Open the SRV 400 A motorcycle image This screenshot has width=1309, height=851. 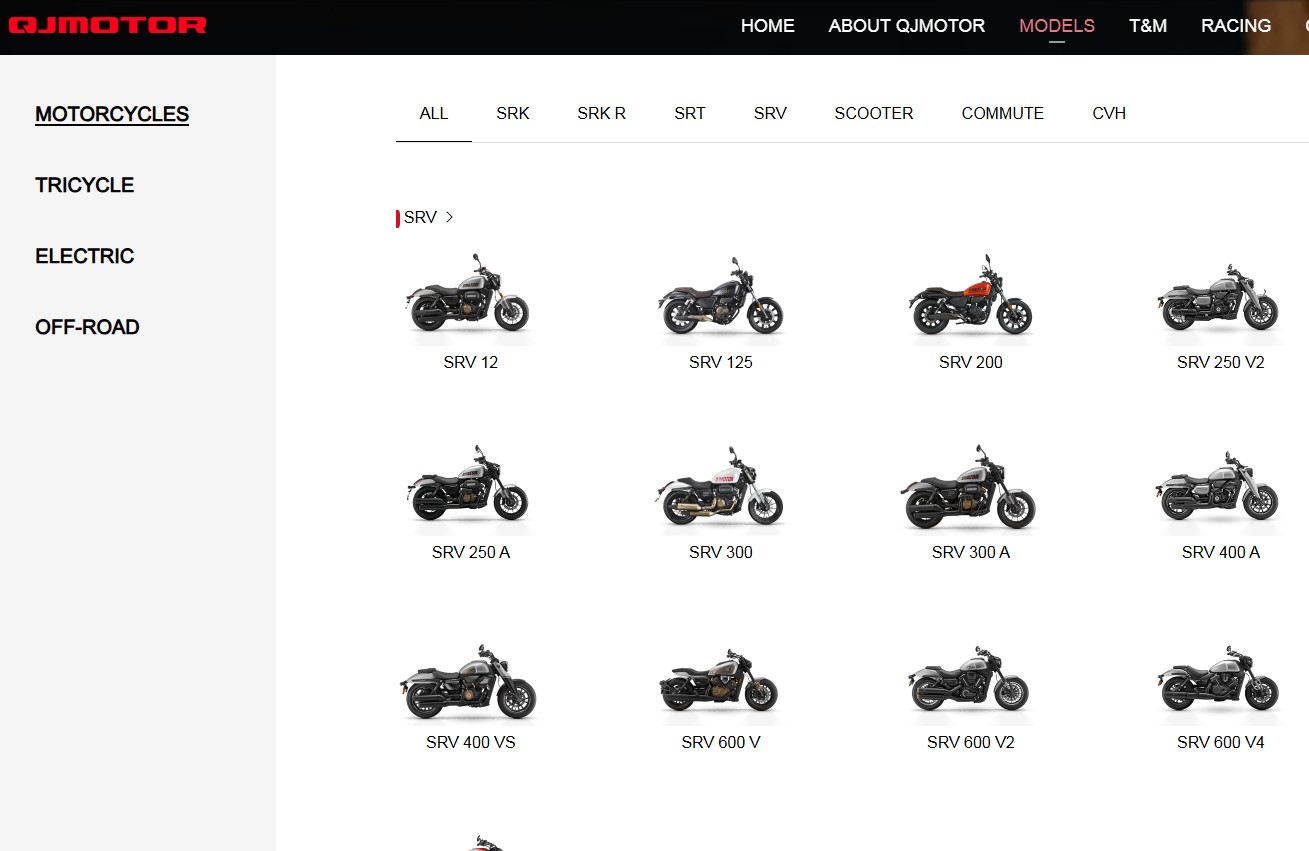[x=1220, y=488]
